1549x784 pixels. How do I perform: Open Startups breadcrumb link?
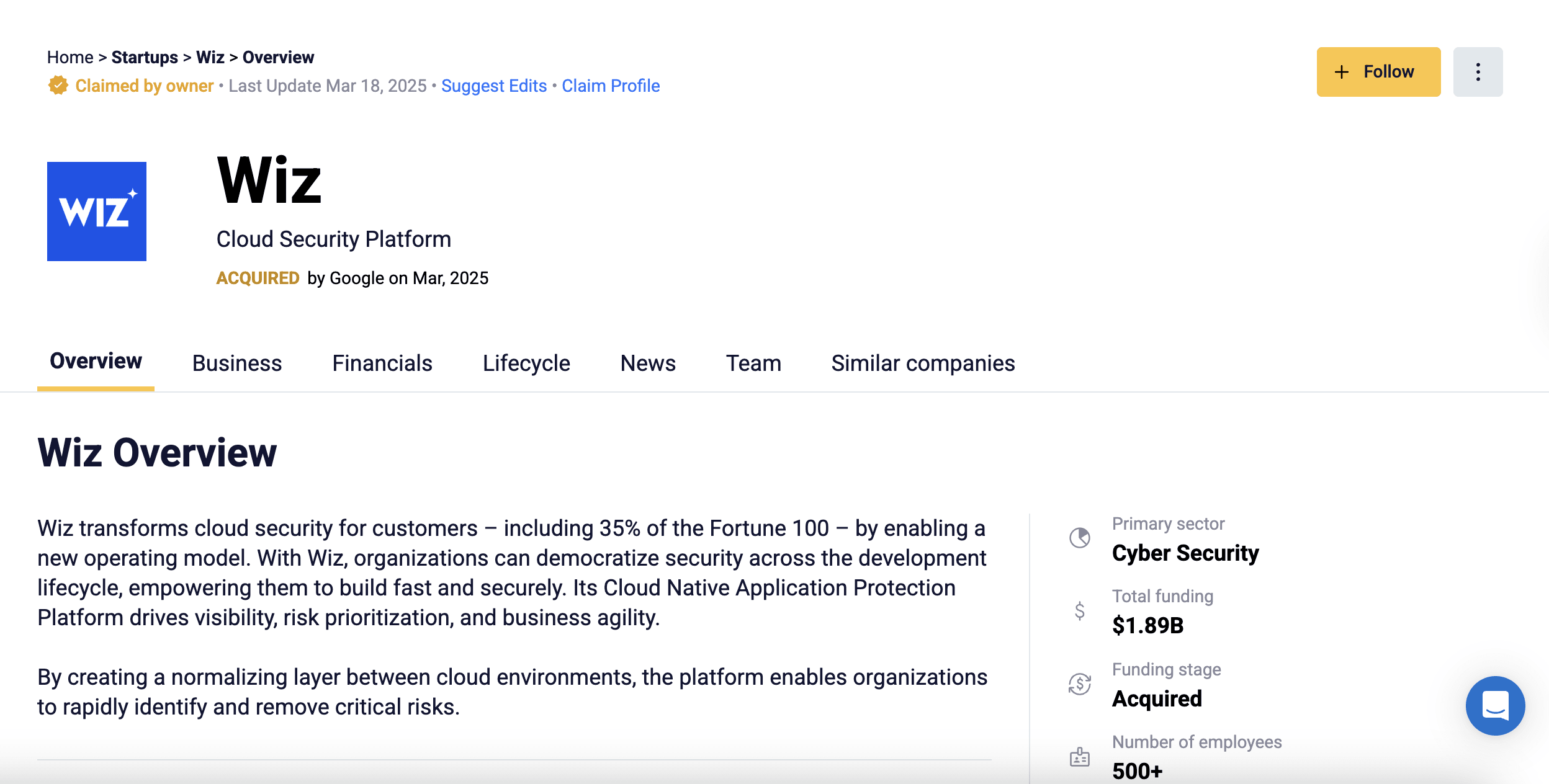coord(145,57)
